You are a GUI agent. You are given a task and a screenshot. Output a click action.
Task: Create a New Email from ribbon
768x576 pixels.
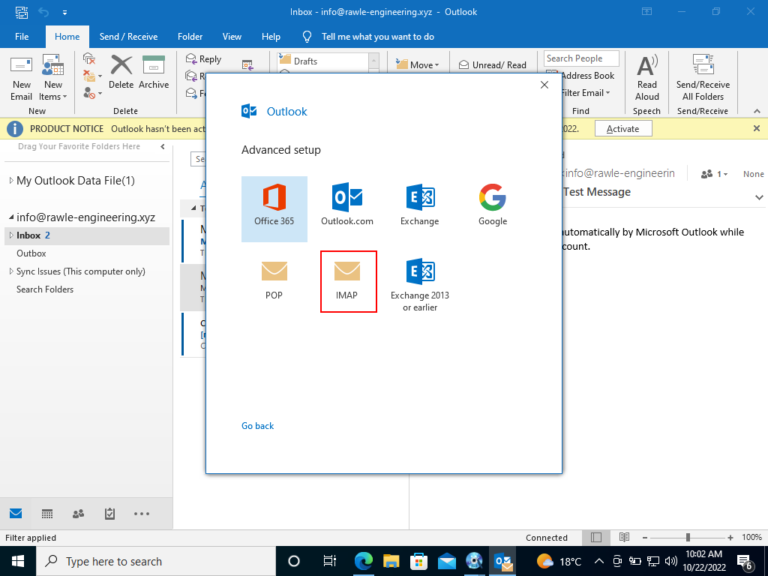click(x=21, y=78)
